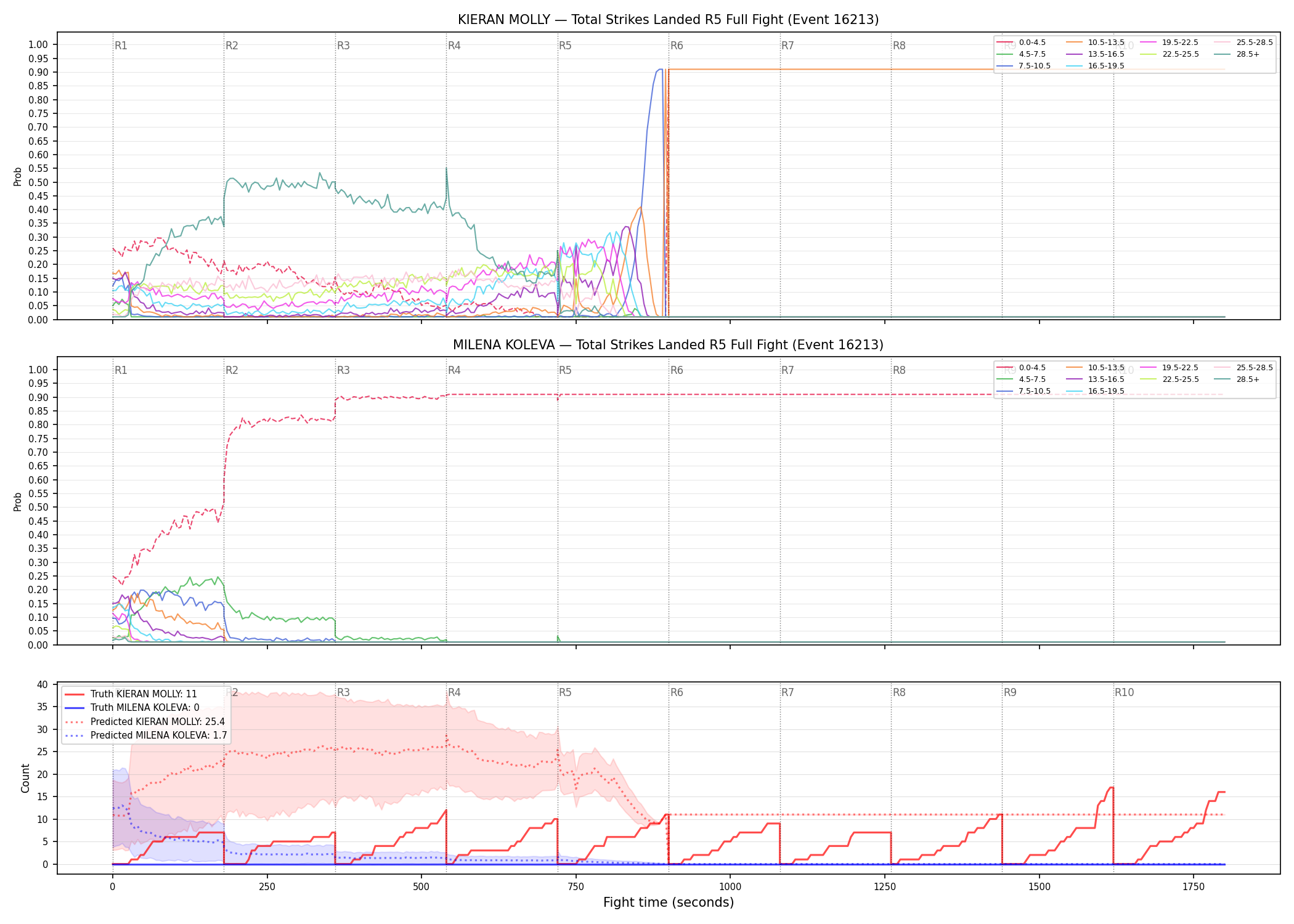Viewport: 1294px width, 924px height.
Task: Click '0.25' y-tick in Milena Koleva chart
Action: point(38,576)
